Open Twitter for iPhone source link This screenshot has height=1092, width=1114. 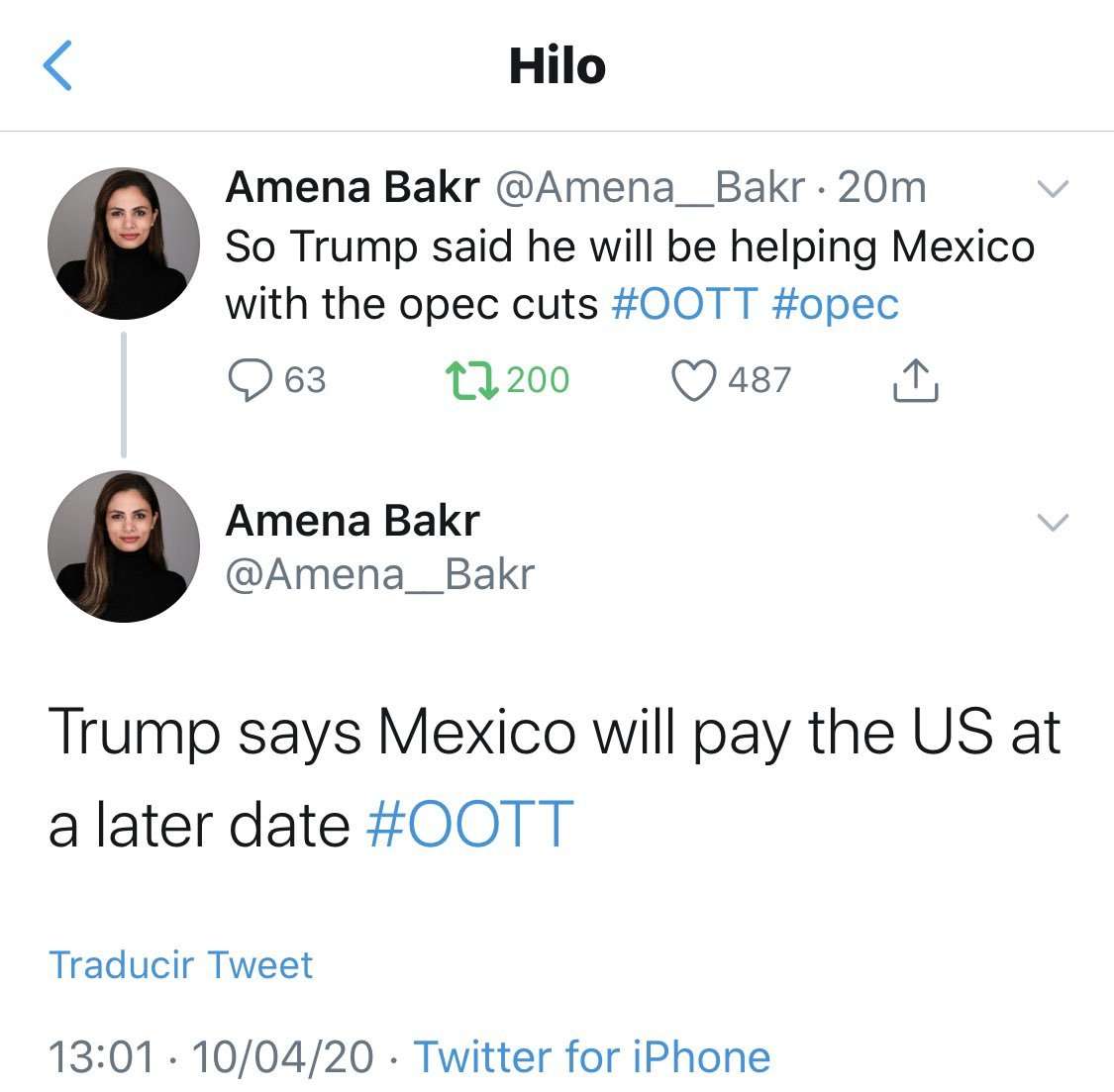592,1056
